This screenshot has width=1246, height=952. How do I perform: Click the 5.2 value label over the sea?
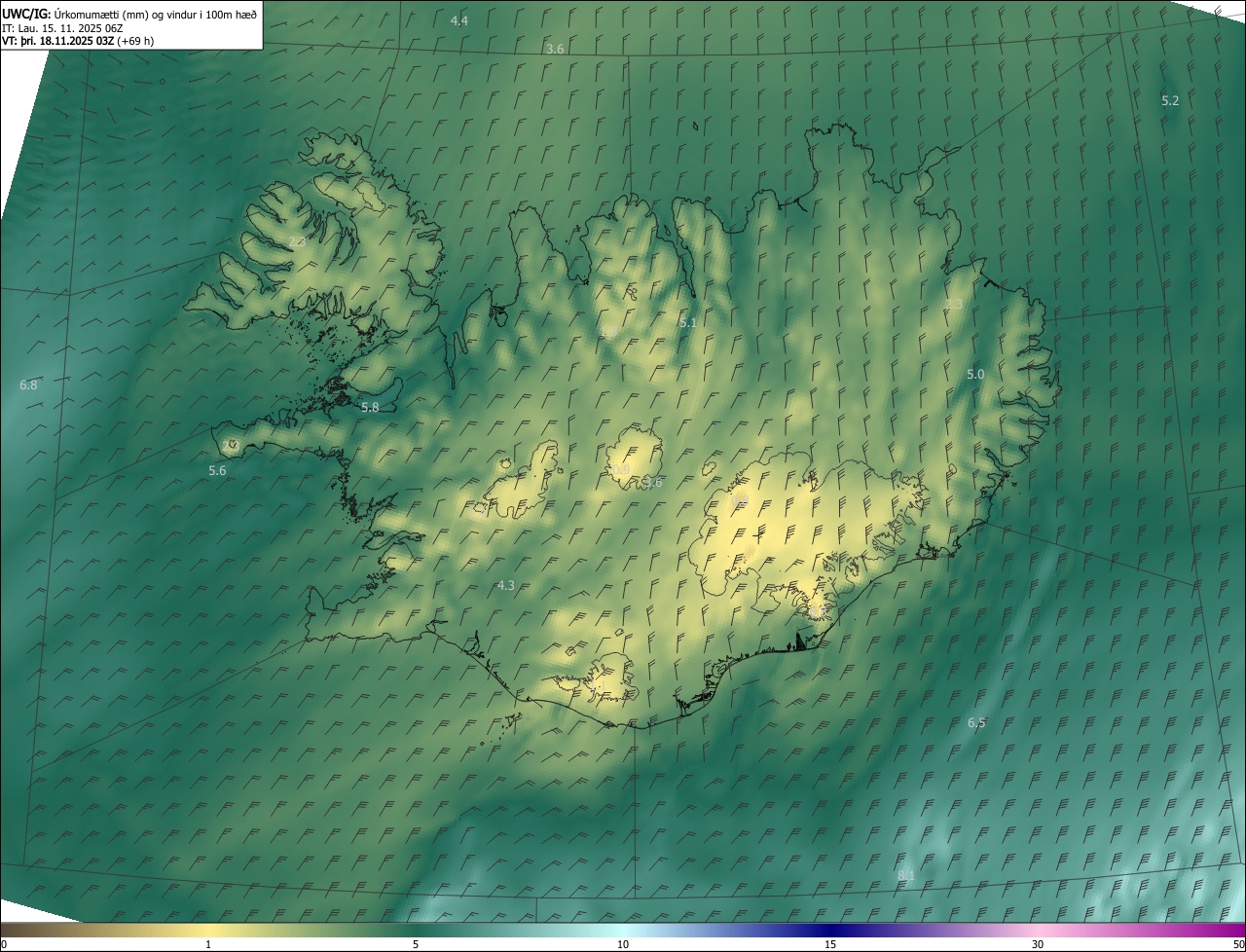1170,100
